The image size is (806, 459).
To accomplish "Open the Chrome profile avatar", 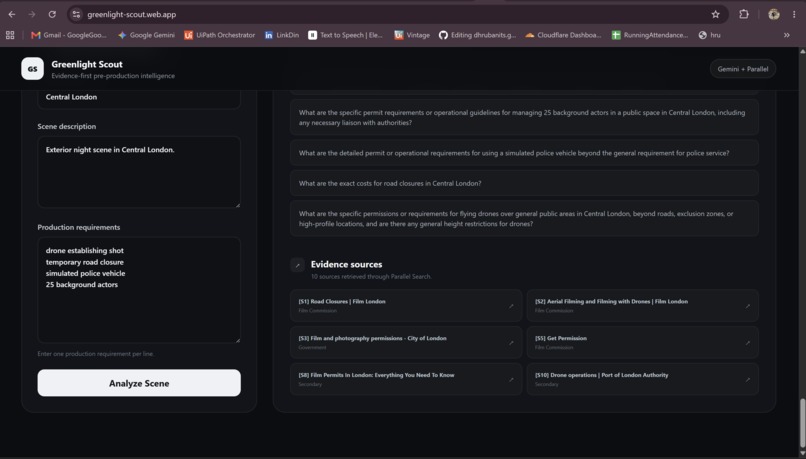I will coord(774,14).
